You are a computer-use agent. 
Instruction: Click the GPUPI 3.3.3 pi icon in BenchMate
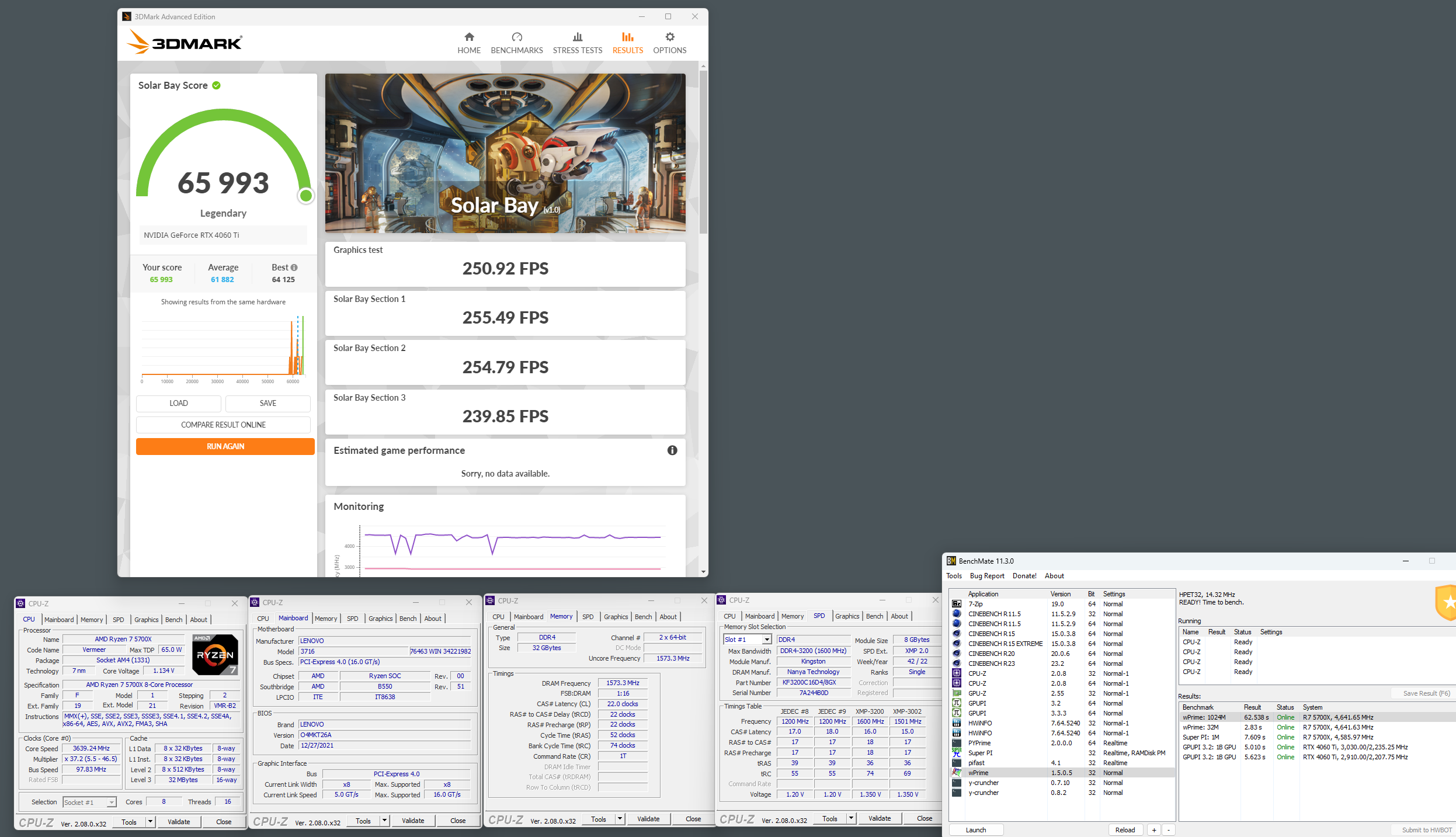957,713
